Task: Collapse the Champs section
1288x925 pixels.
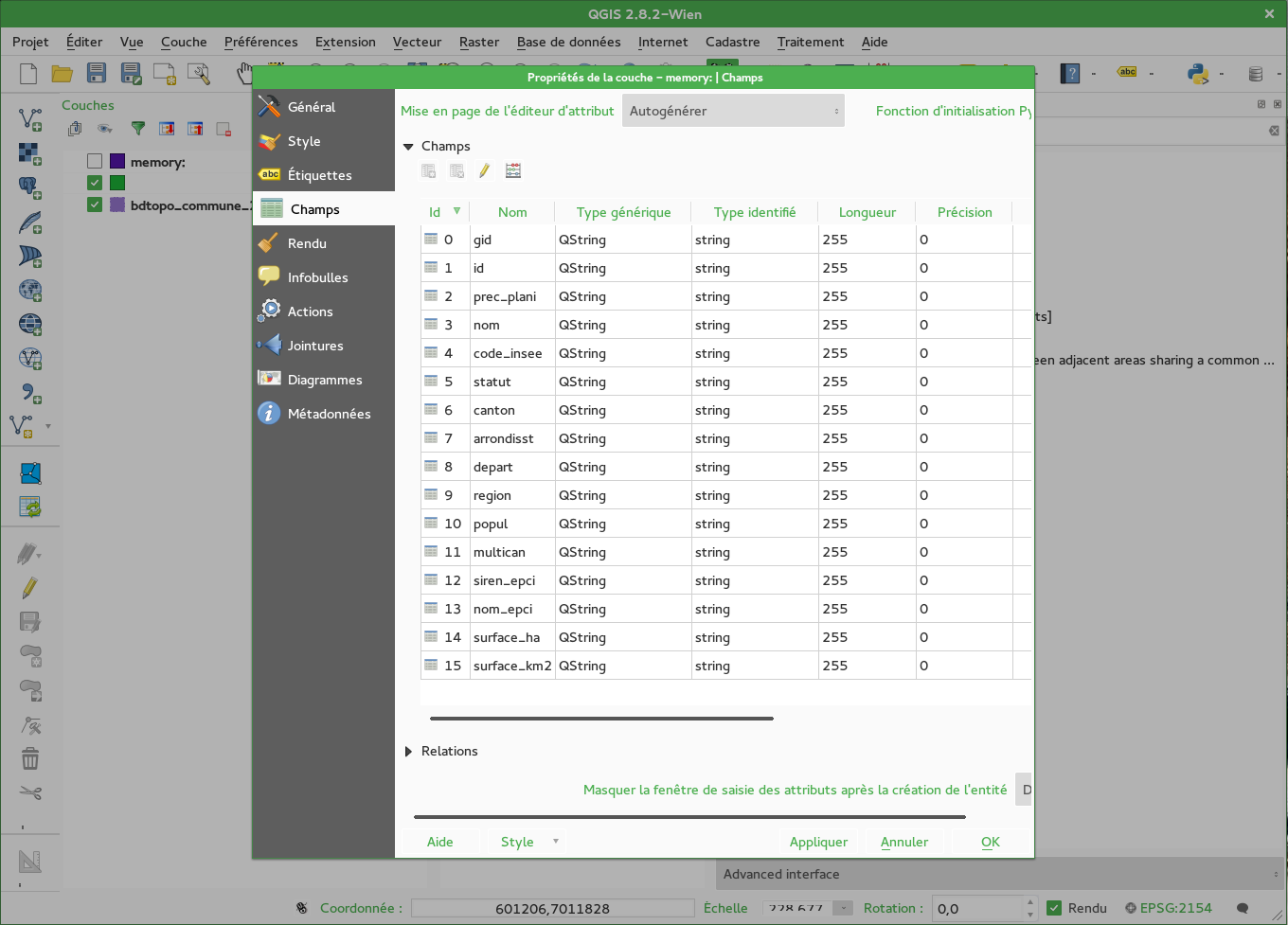Action: [409, 147]
